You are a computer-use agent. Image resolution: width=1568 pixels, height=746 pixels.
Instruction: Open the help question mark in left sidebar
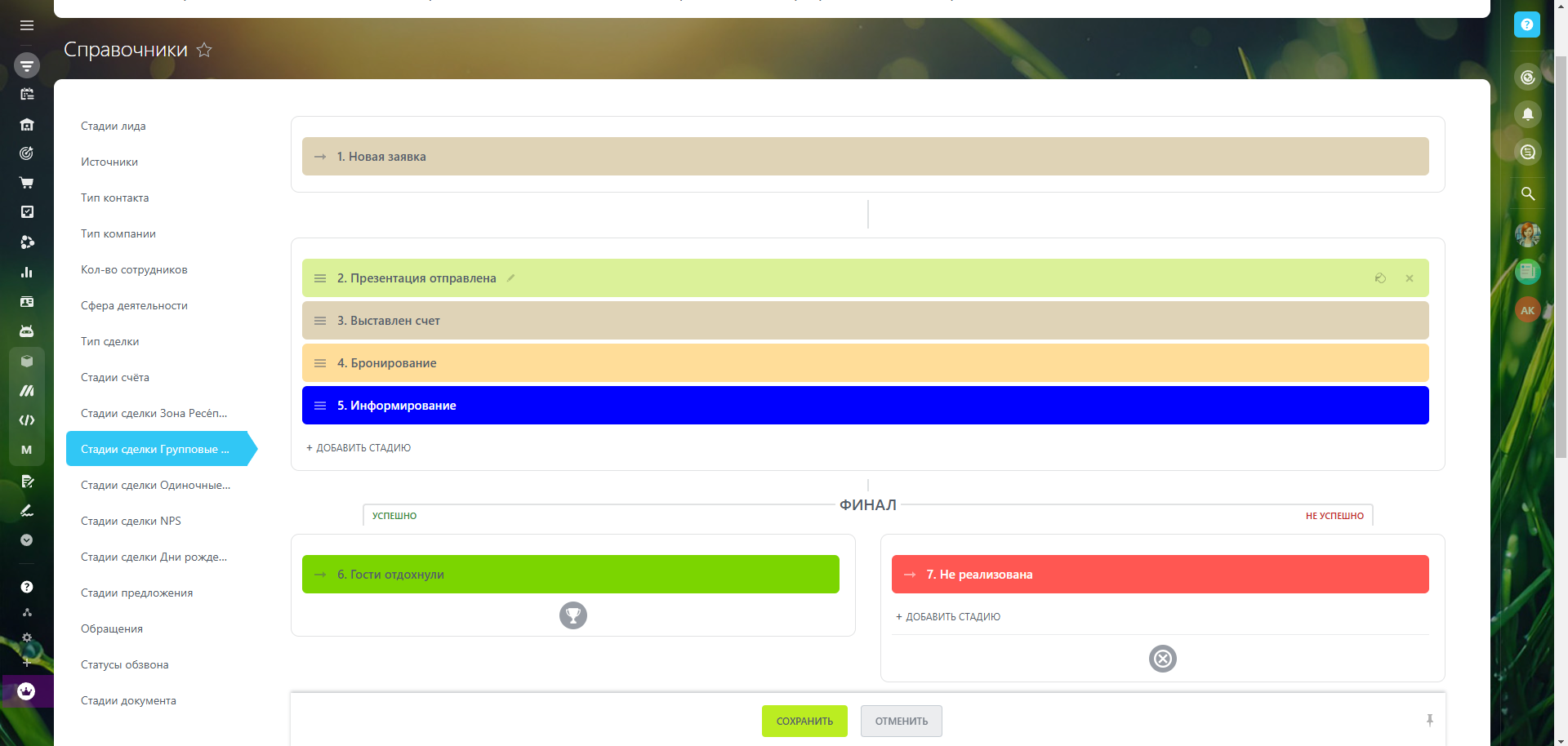[27, 587]
